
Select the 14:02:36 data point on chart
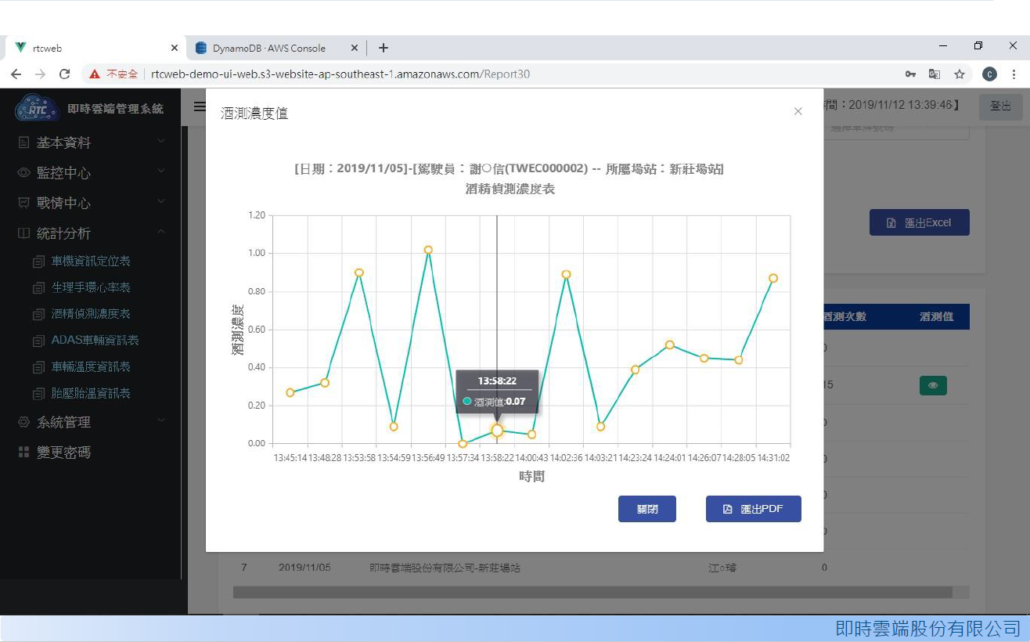(x=566, y=275)
